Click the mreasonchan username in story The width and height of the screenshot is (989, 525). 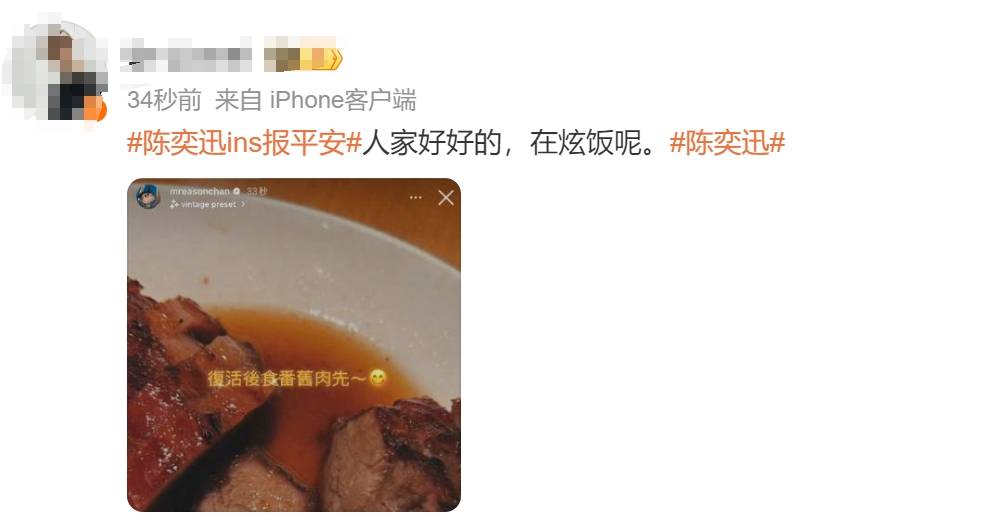(199, 191)
